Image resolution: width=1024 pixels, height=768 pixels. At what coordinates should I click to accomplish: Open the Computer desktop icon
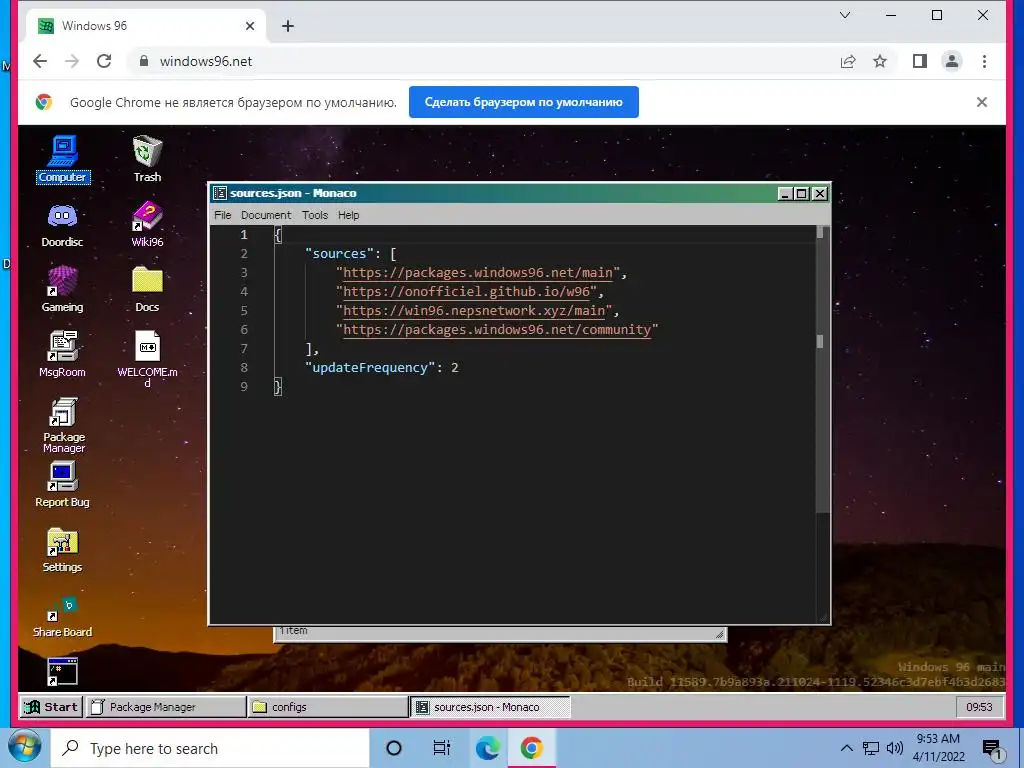coord(63,159)
